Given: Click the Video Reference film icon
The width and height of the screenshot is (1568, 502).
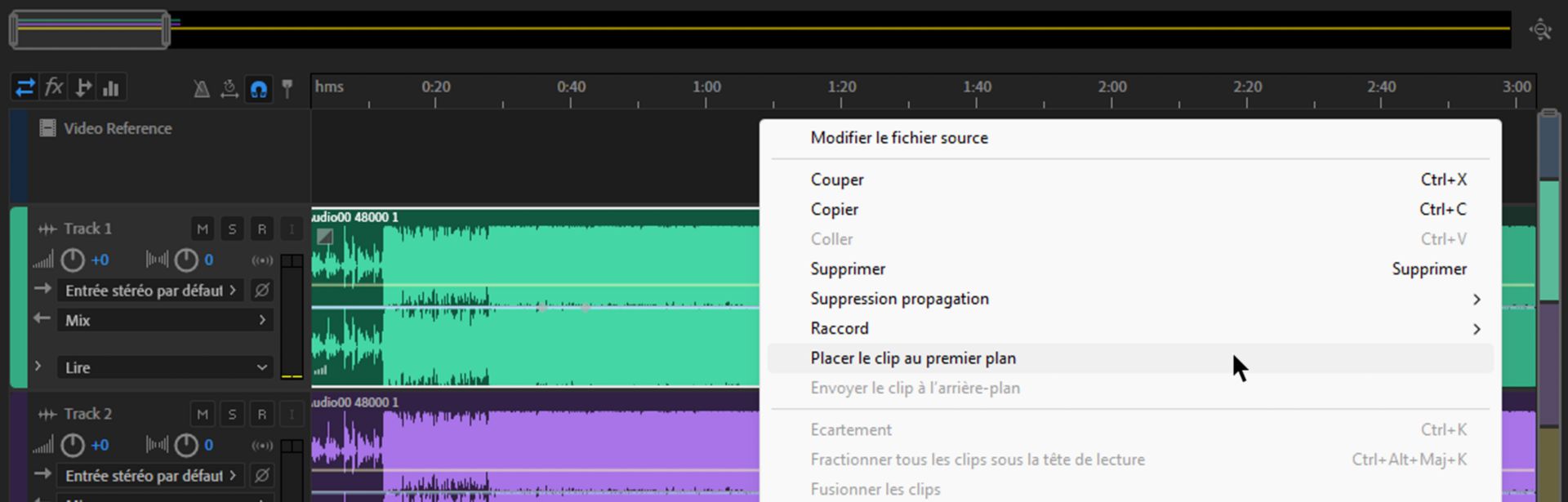Looking at the screenshot, I should click(47, 128).
